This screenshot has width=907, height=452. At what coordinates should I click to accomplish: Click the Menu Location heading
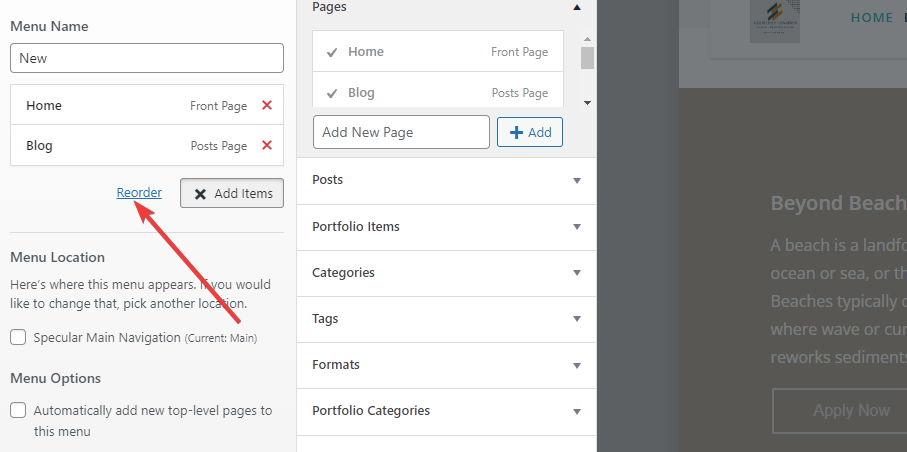point(57,257)
